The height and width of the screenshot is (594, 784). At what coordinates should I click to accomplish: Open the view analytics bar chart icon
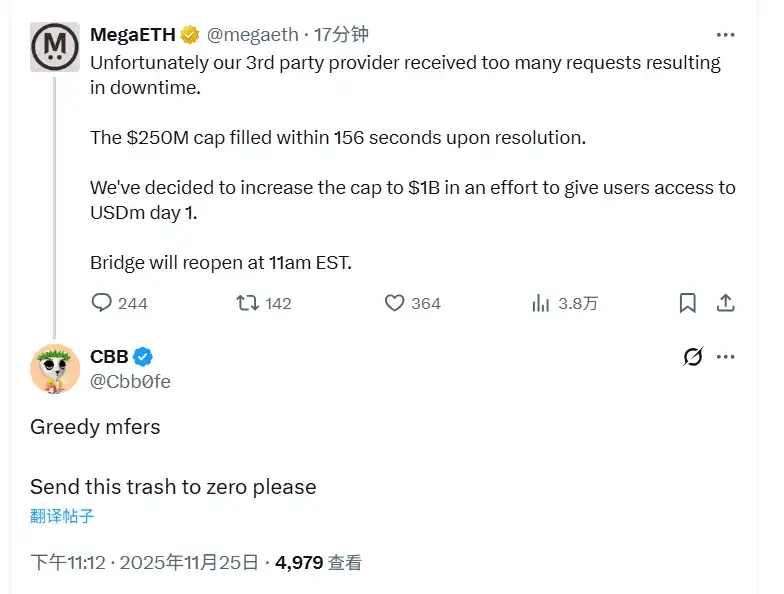tap(541, 303)
